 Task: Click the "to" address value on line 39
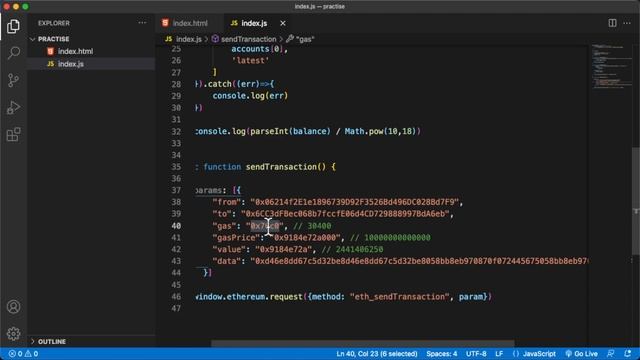coord(345,214)
